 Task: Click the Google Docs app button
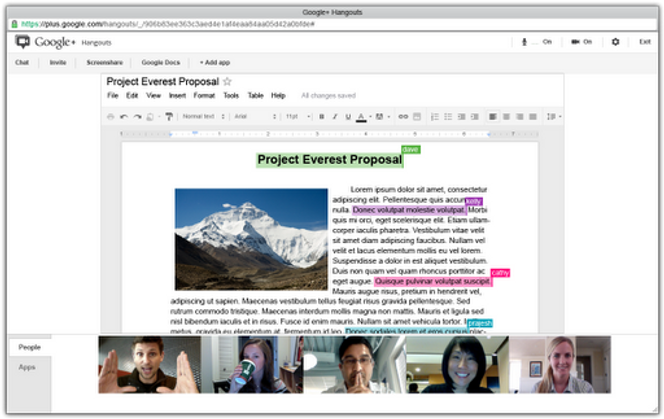click(160, 63)
